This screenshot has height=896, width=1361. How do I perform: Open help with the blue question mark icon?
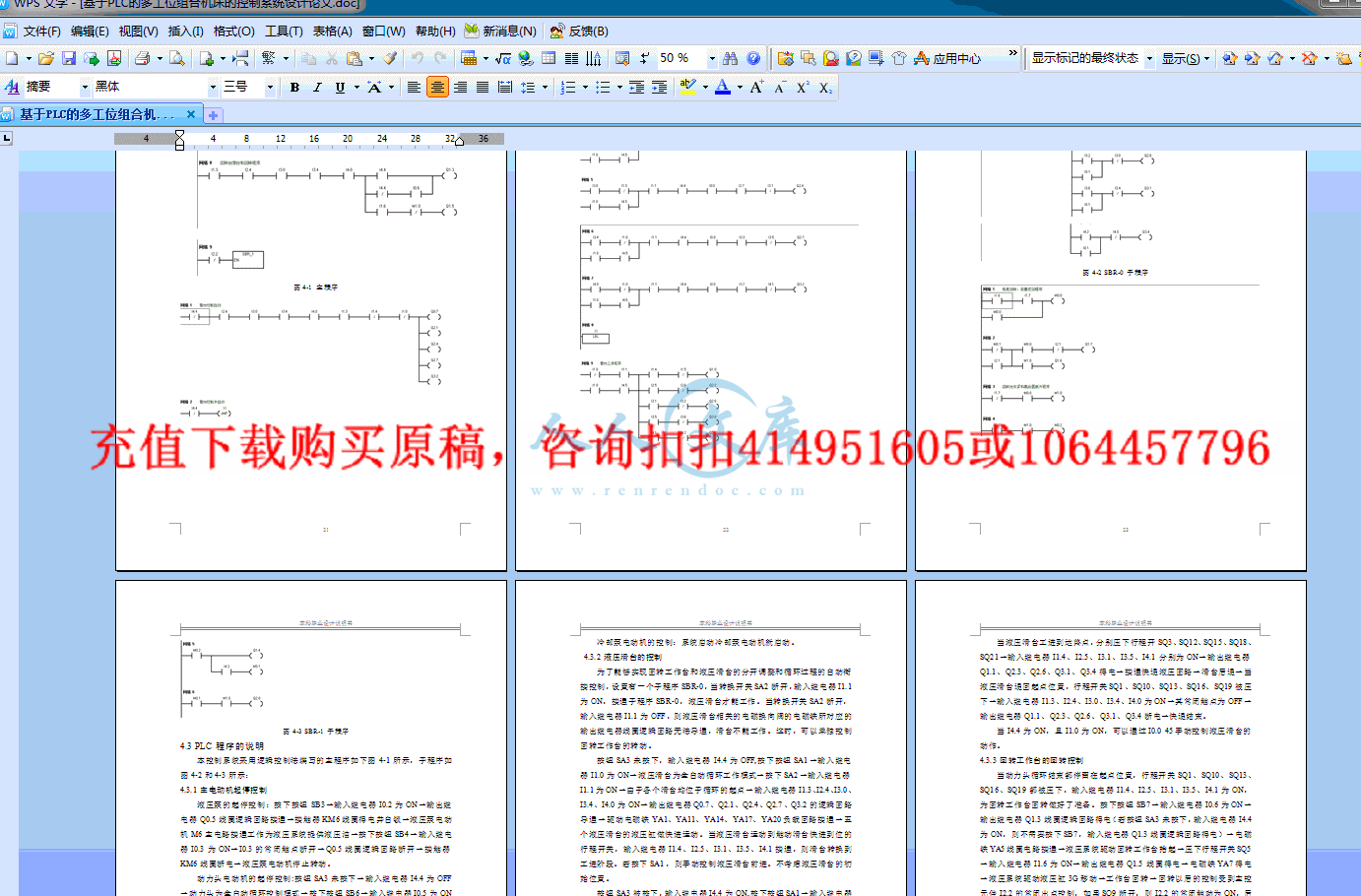(753, 59)
